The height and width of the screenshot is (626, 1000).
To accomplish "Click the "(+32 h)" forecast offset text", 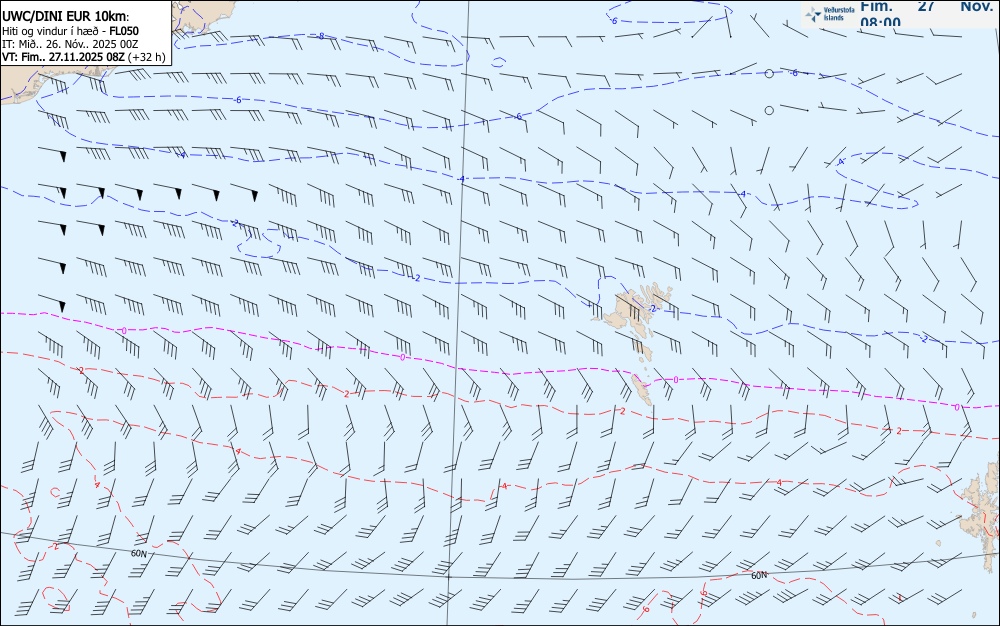I will click(147, 57).
